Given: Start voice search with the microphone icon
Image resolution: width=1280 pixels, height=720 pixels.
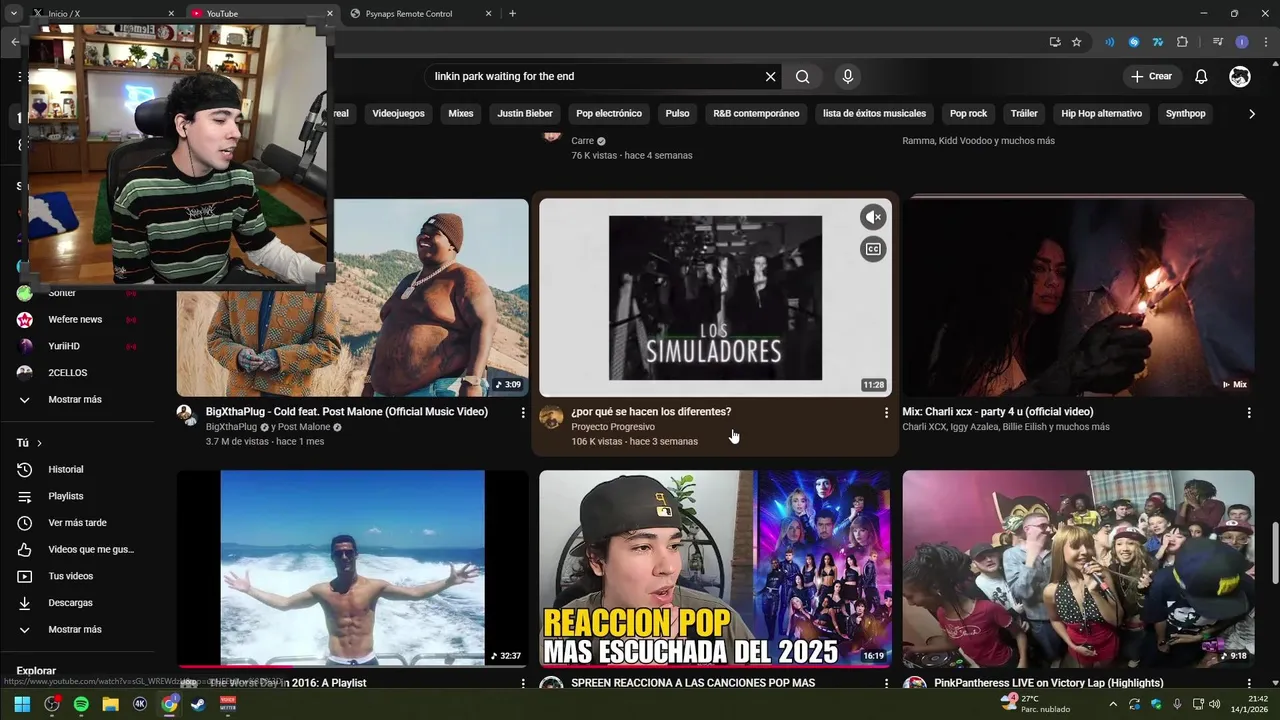Looking at the screenshot, I should click(x=848, y=76).
